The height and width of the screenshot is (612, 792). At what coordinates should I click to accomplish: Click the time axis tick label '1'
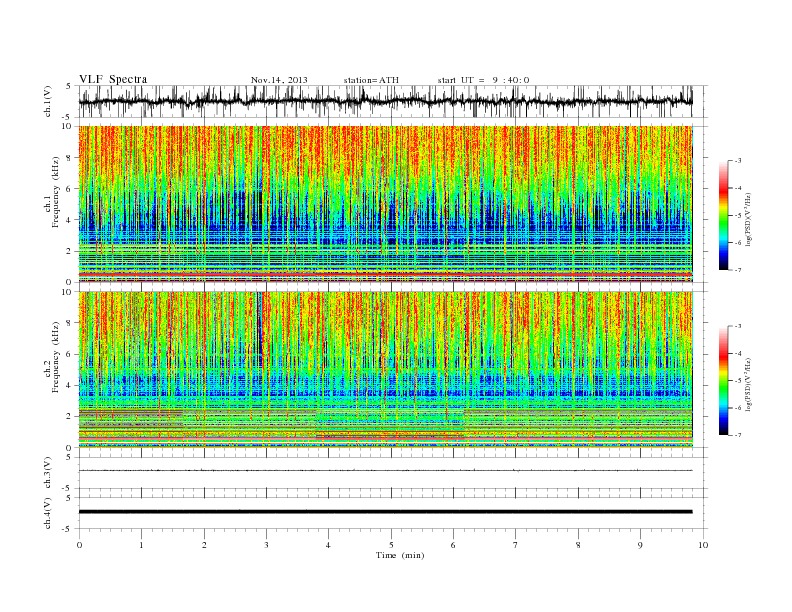(x=141, y=545)
